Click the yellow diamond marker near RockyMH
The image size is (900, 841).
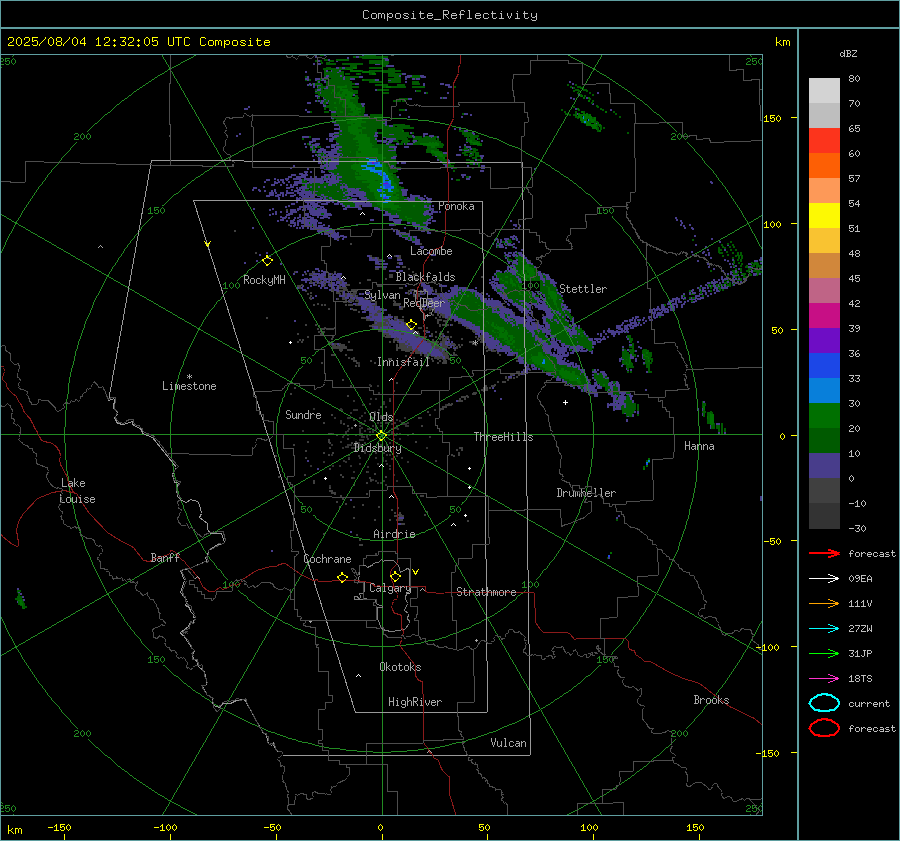coord(267,261)
